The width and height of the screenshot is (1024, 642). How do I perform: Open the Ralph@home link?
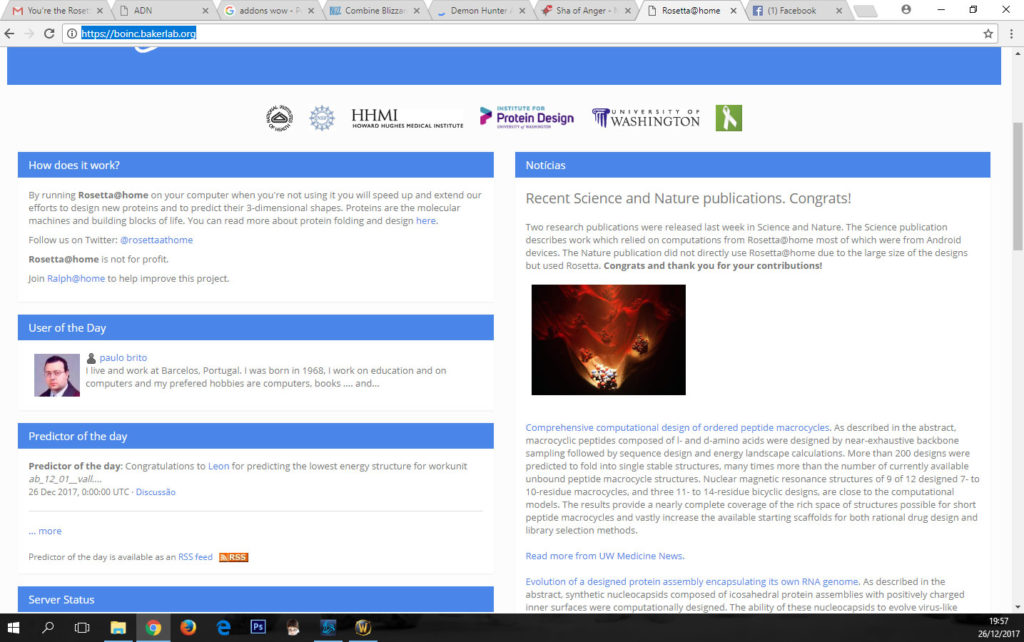click(x=76, y=278)
